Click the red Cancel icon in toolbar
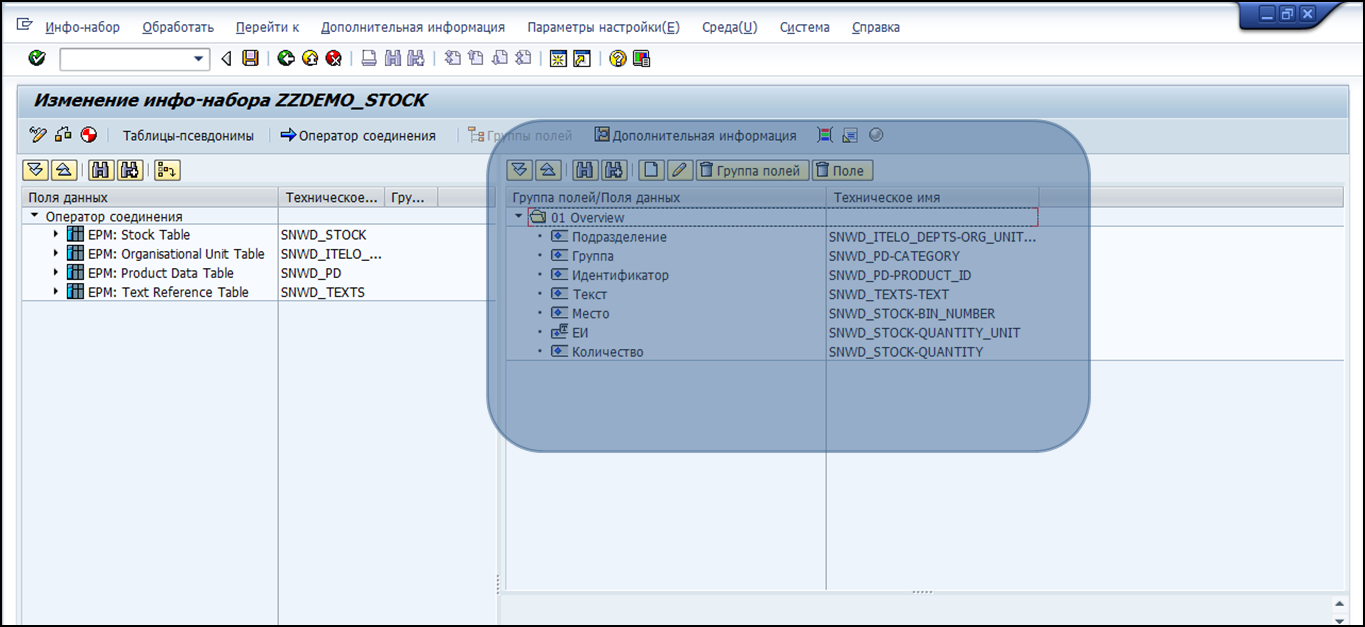This screenshot has height=627, width=1365. point(334,59)
